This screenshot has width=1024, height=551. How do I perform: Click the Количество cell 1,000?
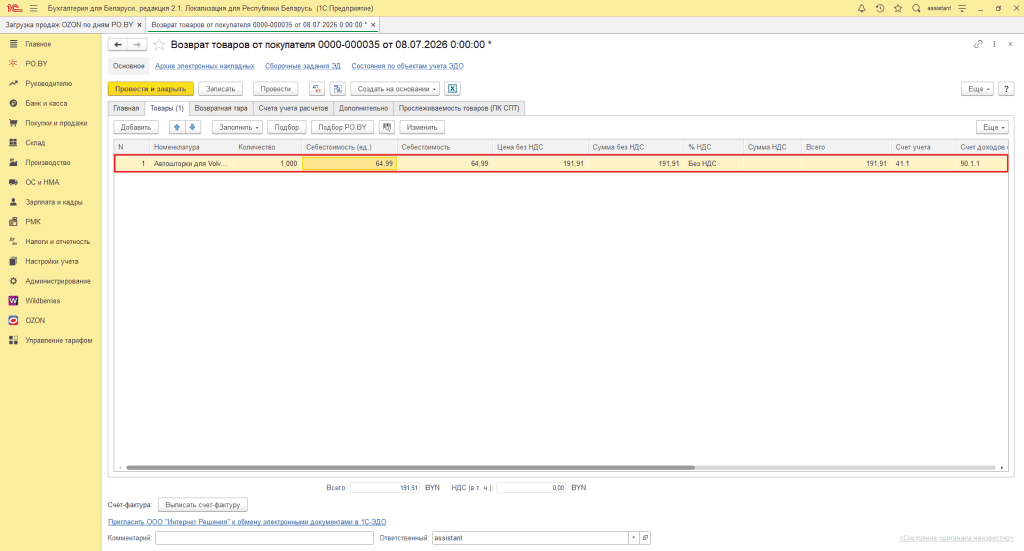click(x=267, y=163)
